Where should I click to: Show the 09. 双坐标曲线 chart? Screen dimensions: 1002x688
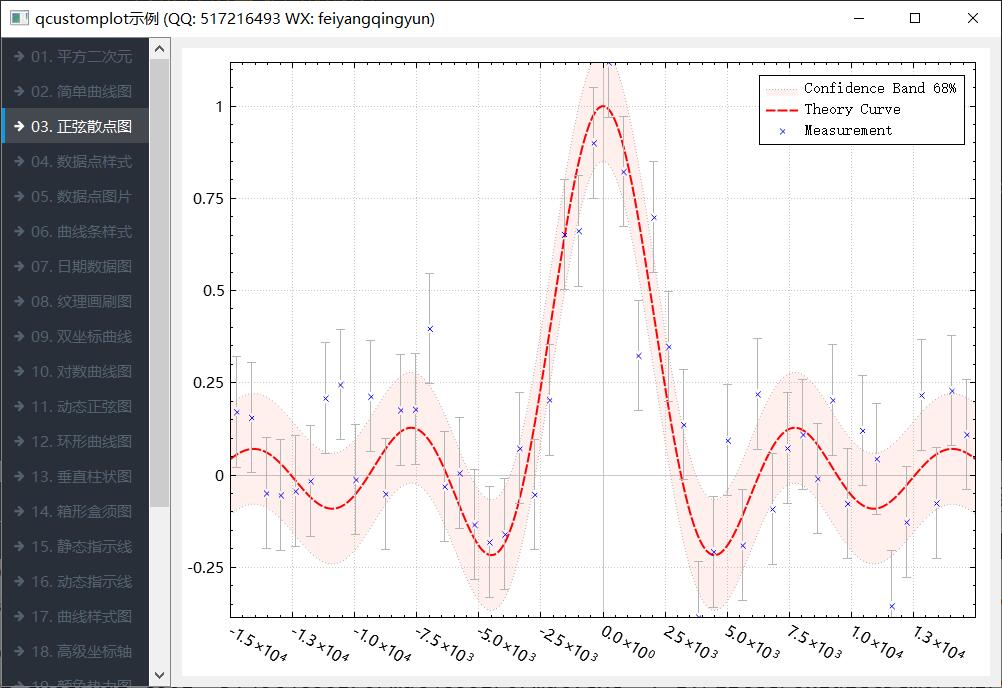click(80, 337)
